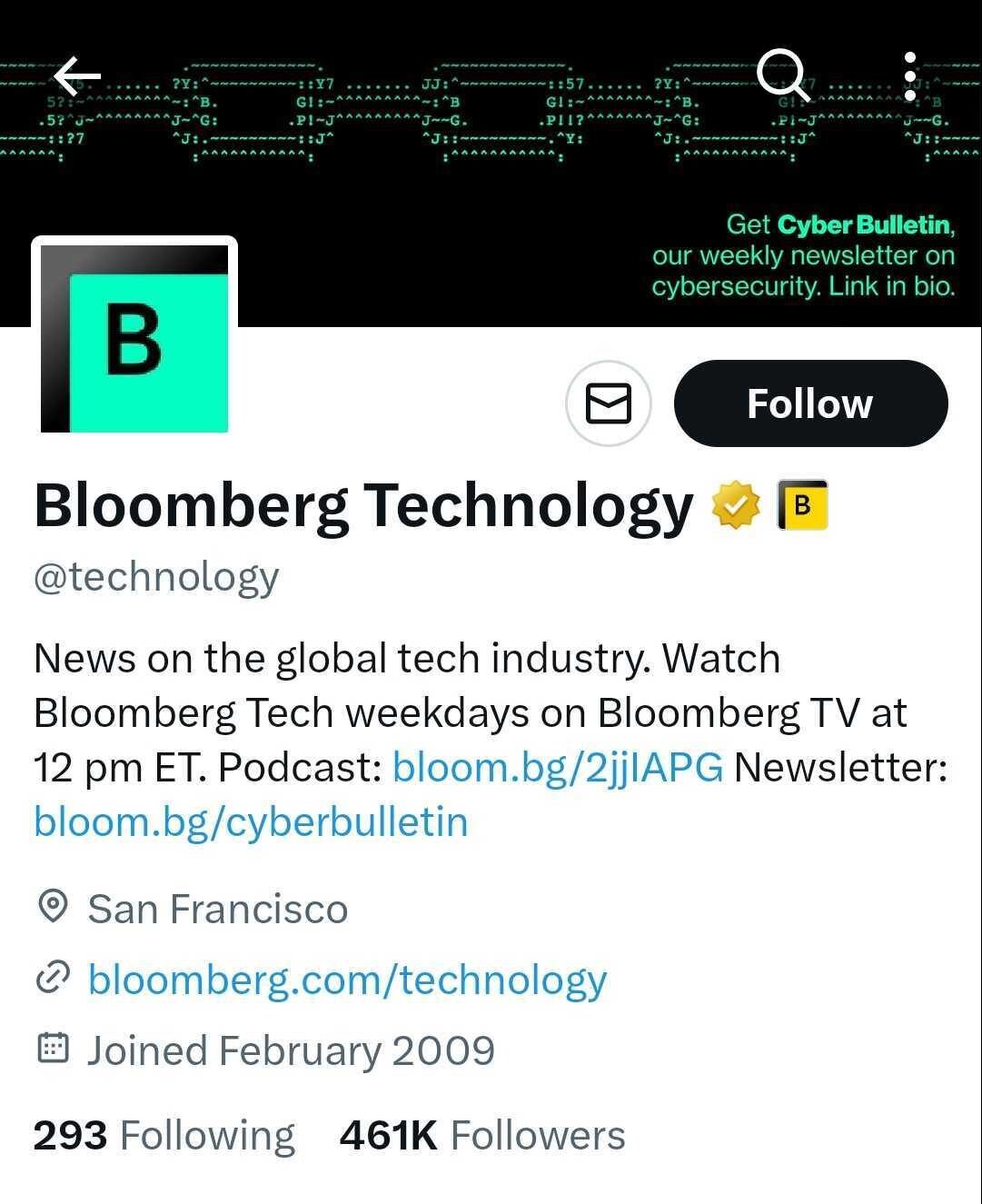Click the message envelope icon
The width and height of the screenshot is (982, 1204).
click(609, 403)
